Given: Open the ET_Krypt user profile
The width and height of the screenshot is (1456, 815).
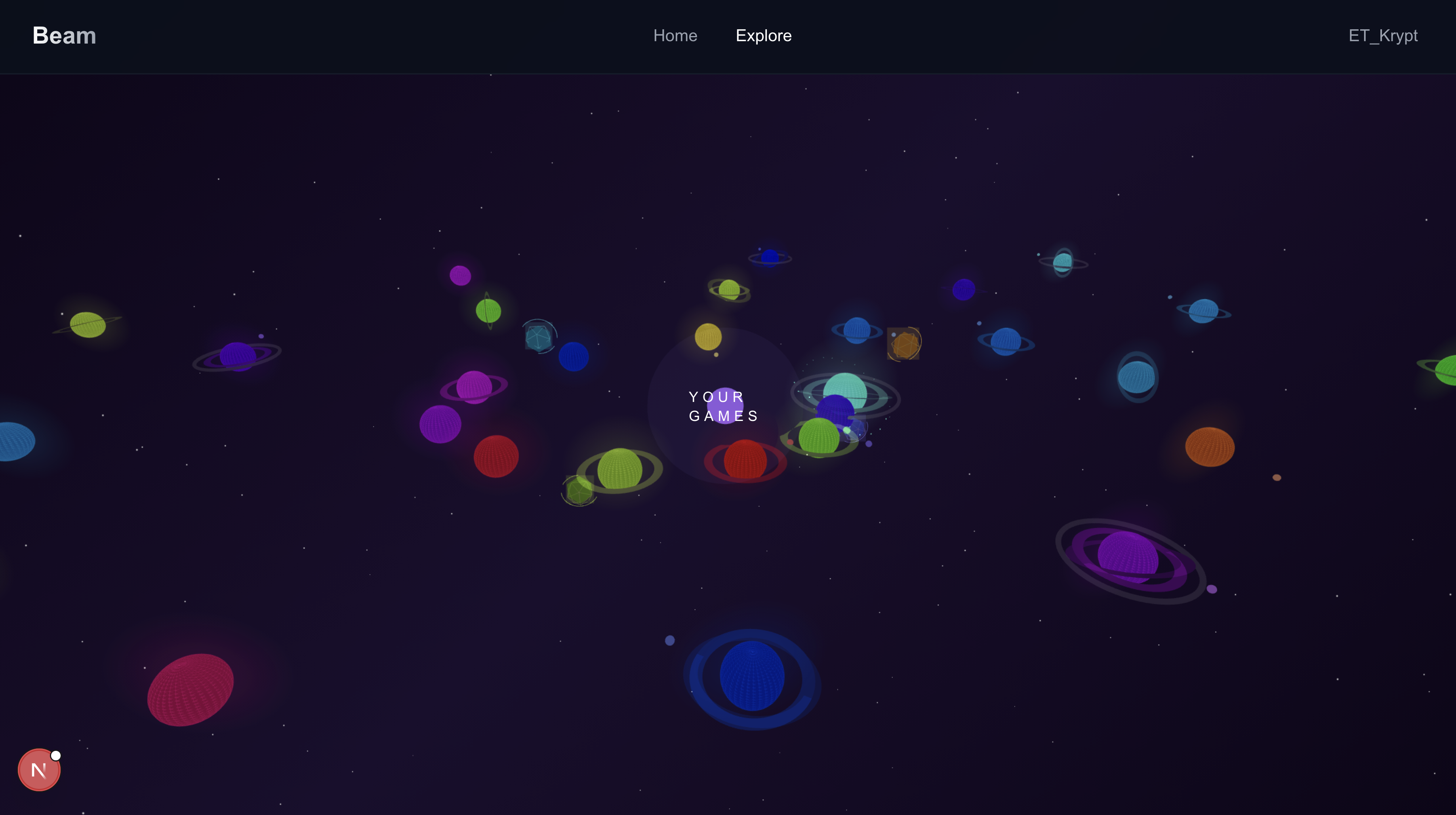Looking at the screenshot, I should coord(1382,36).
